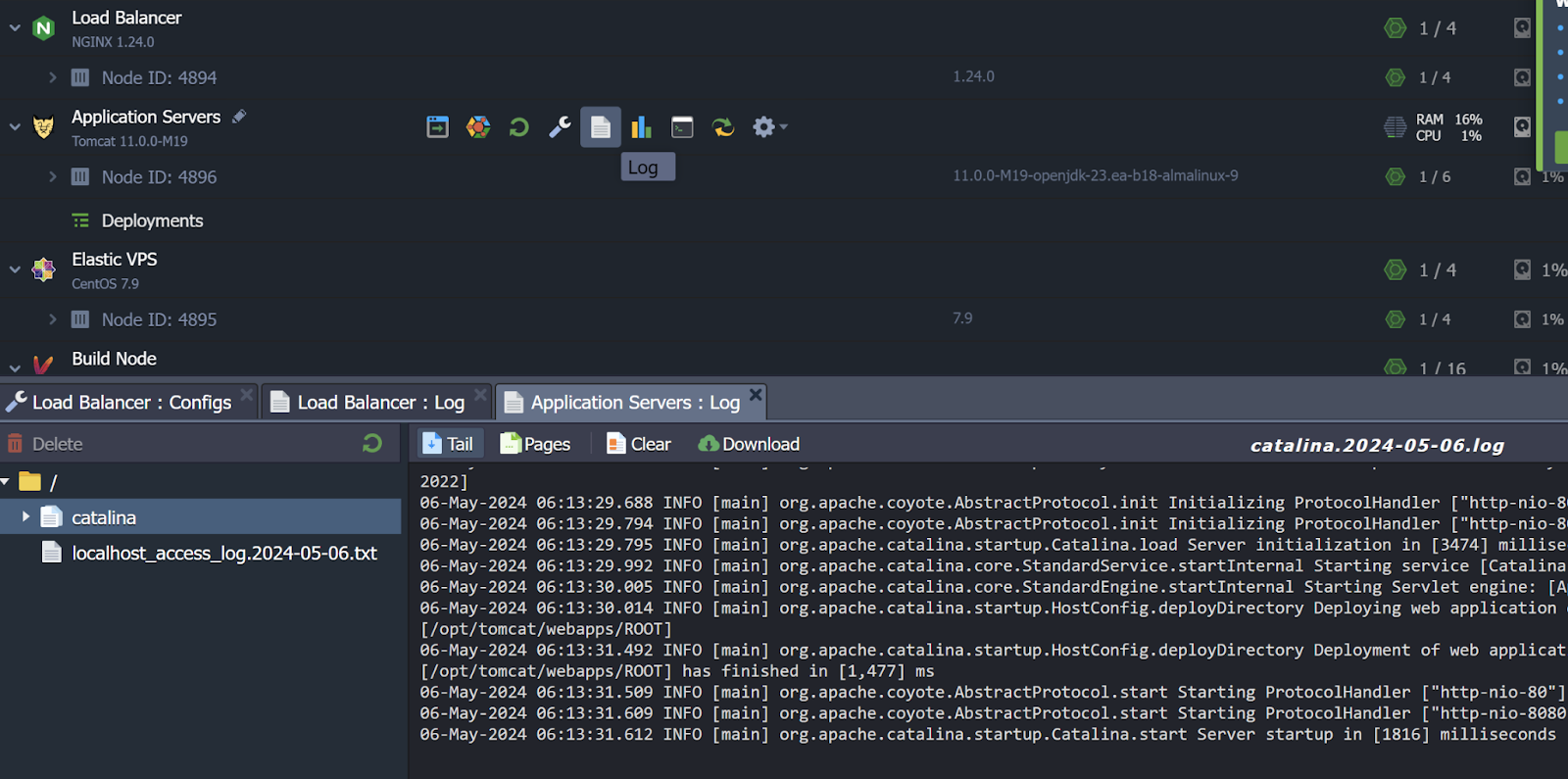Open localhost_access_log.2024-05-06.txt file
Screen dimensions: 1568x779
(x=224, y=553)
